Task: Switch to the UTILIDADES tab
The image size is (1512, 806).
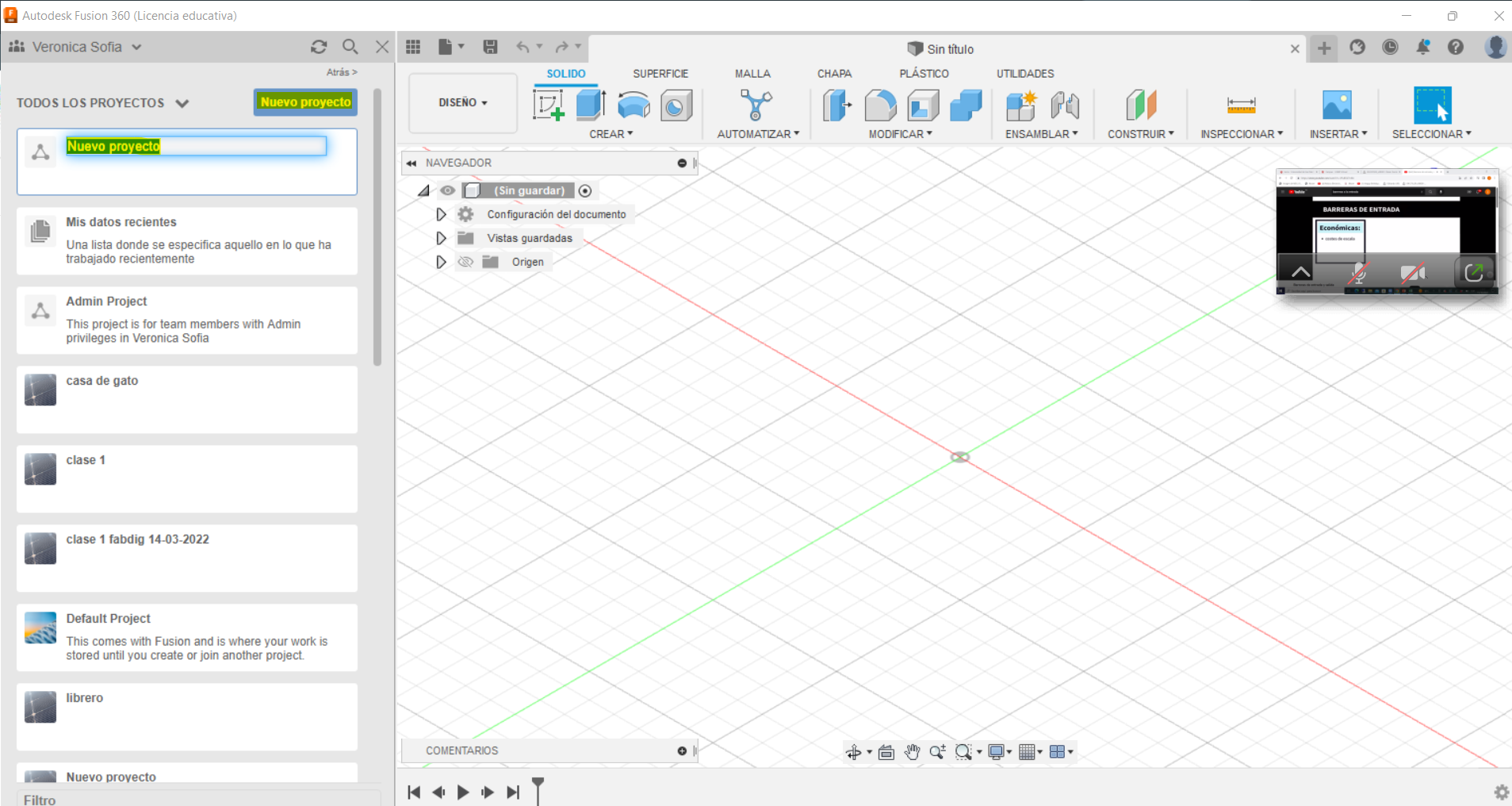Action: coord(1025,74)
